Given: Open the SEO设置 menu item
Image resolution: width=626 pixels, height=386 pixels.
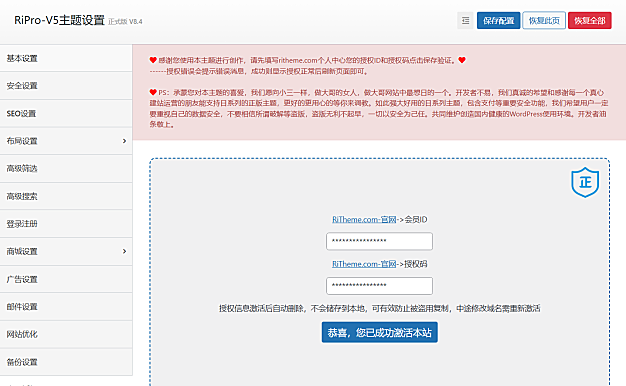Looking at the screenshot, I should pos(66,113).
